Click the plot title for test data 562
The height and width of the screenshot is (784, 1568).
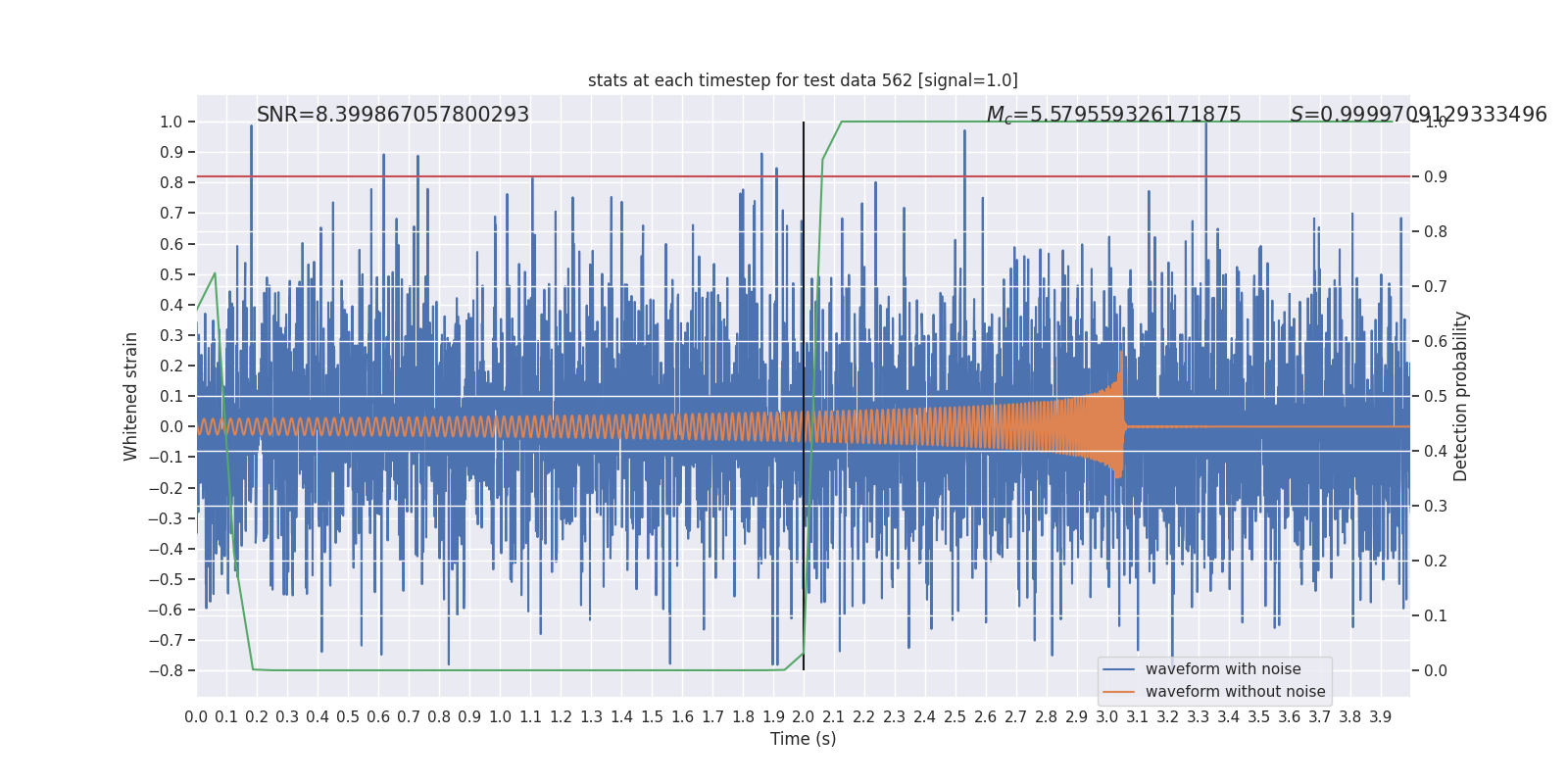[803, 80]
